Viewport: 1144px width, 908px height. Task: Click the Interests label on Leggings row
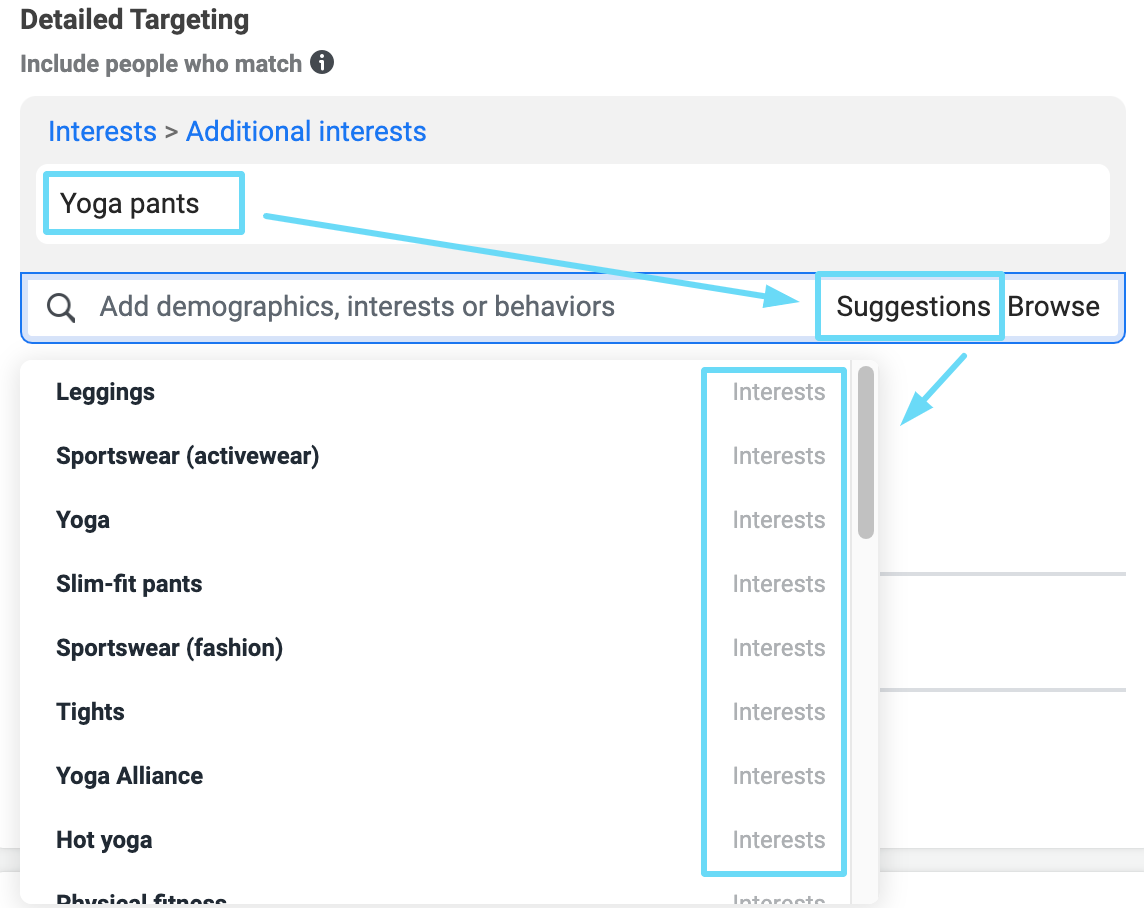tap(778, 392)
